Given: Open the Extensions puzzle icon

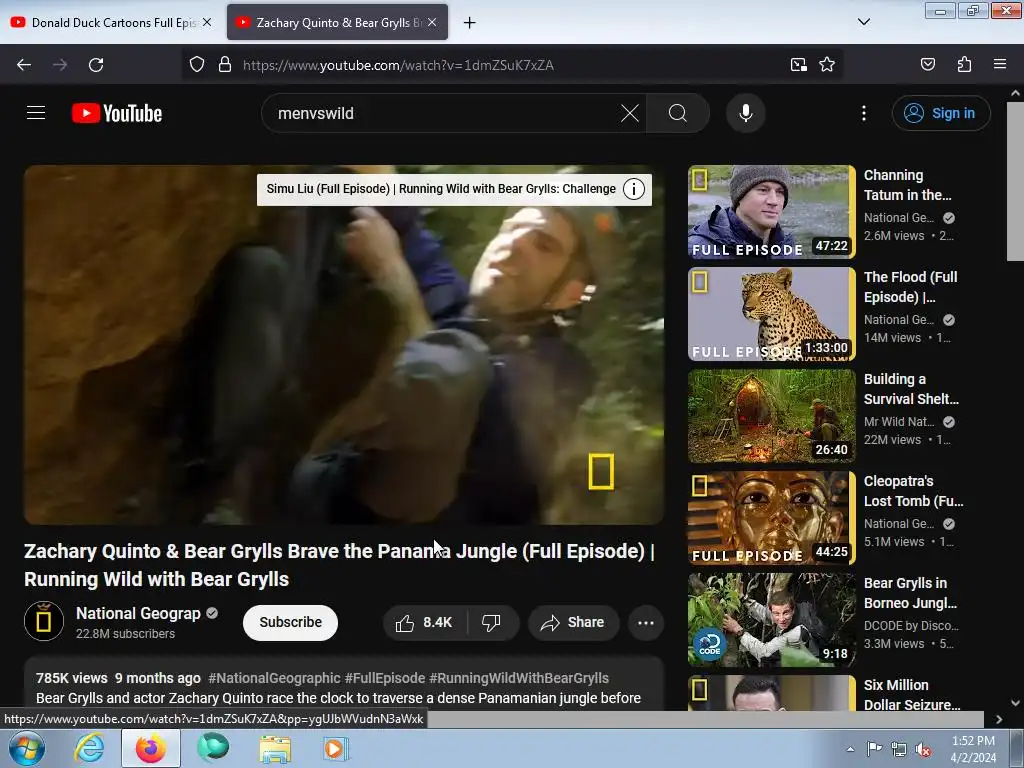Looking at the screenshot, I should pos(964,65).
